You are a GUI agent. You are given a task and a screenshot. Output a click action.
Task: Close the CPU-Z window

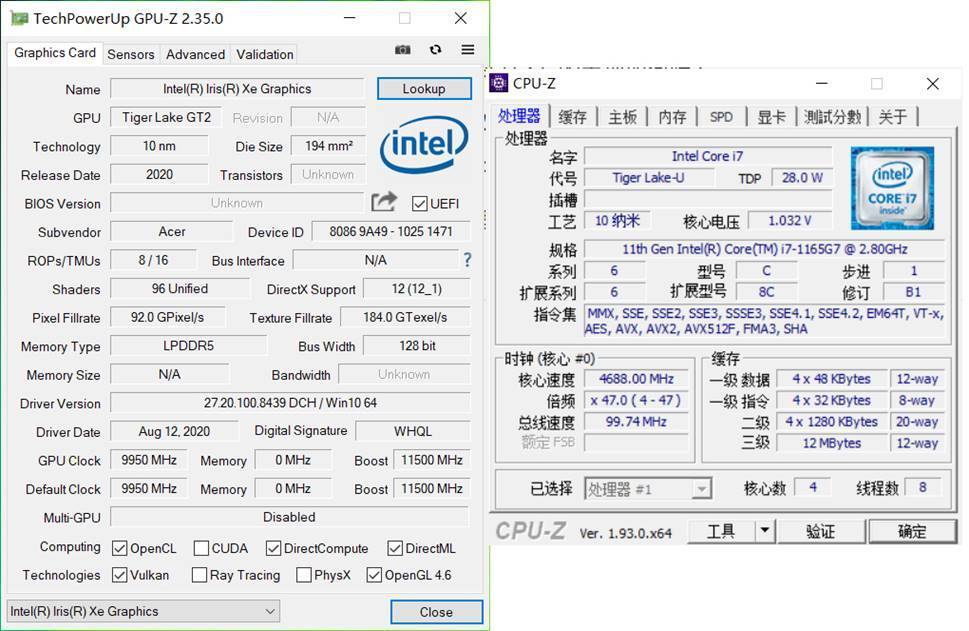pos(933,83)
